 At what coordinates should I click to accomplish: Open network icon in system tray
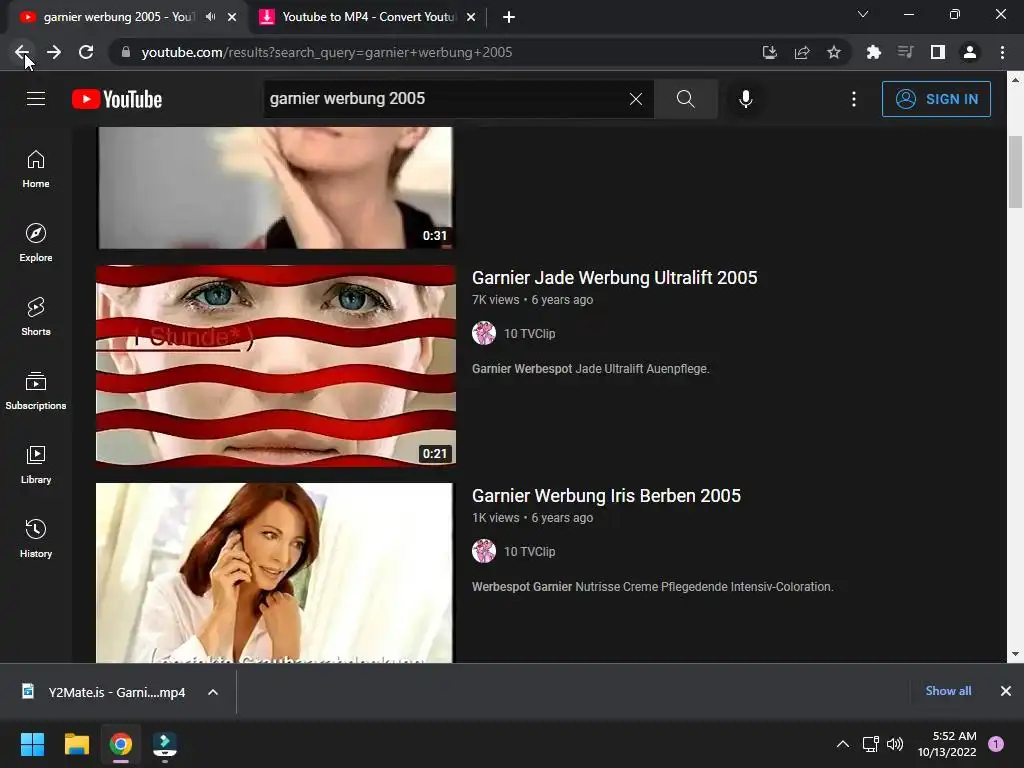871,744
